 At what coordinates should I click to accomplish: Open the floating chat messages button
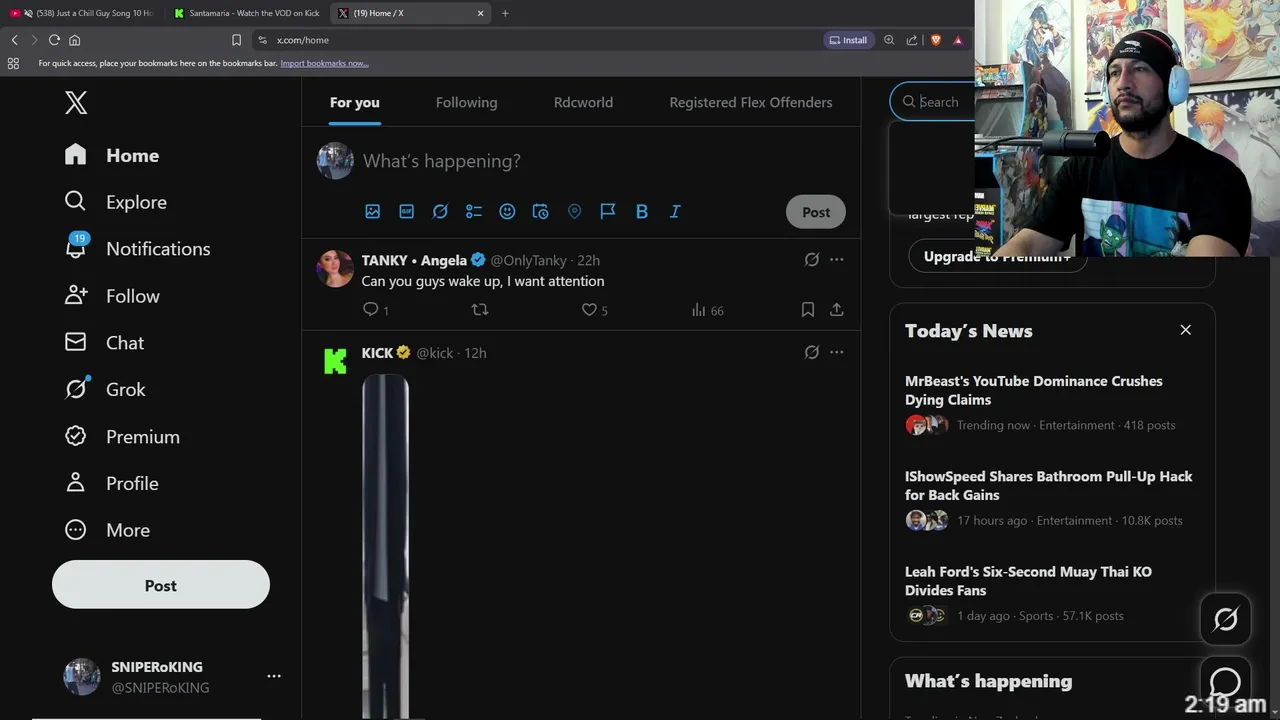(1225, 681)
